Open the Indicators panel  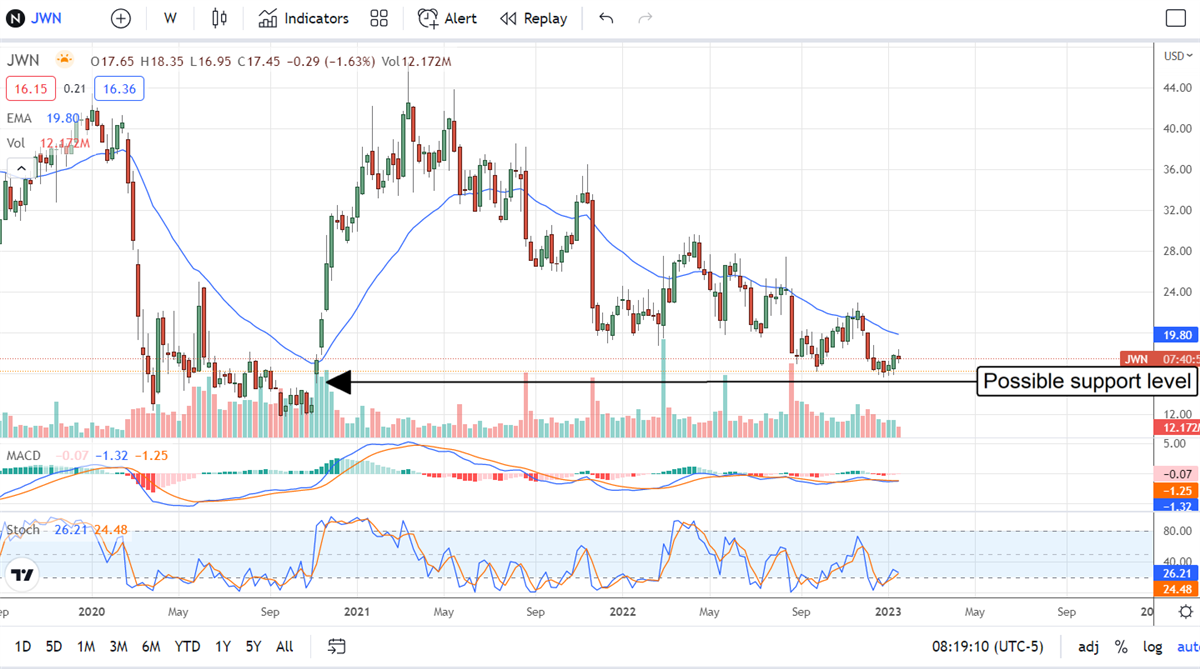303,18
